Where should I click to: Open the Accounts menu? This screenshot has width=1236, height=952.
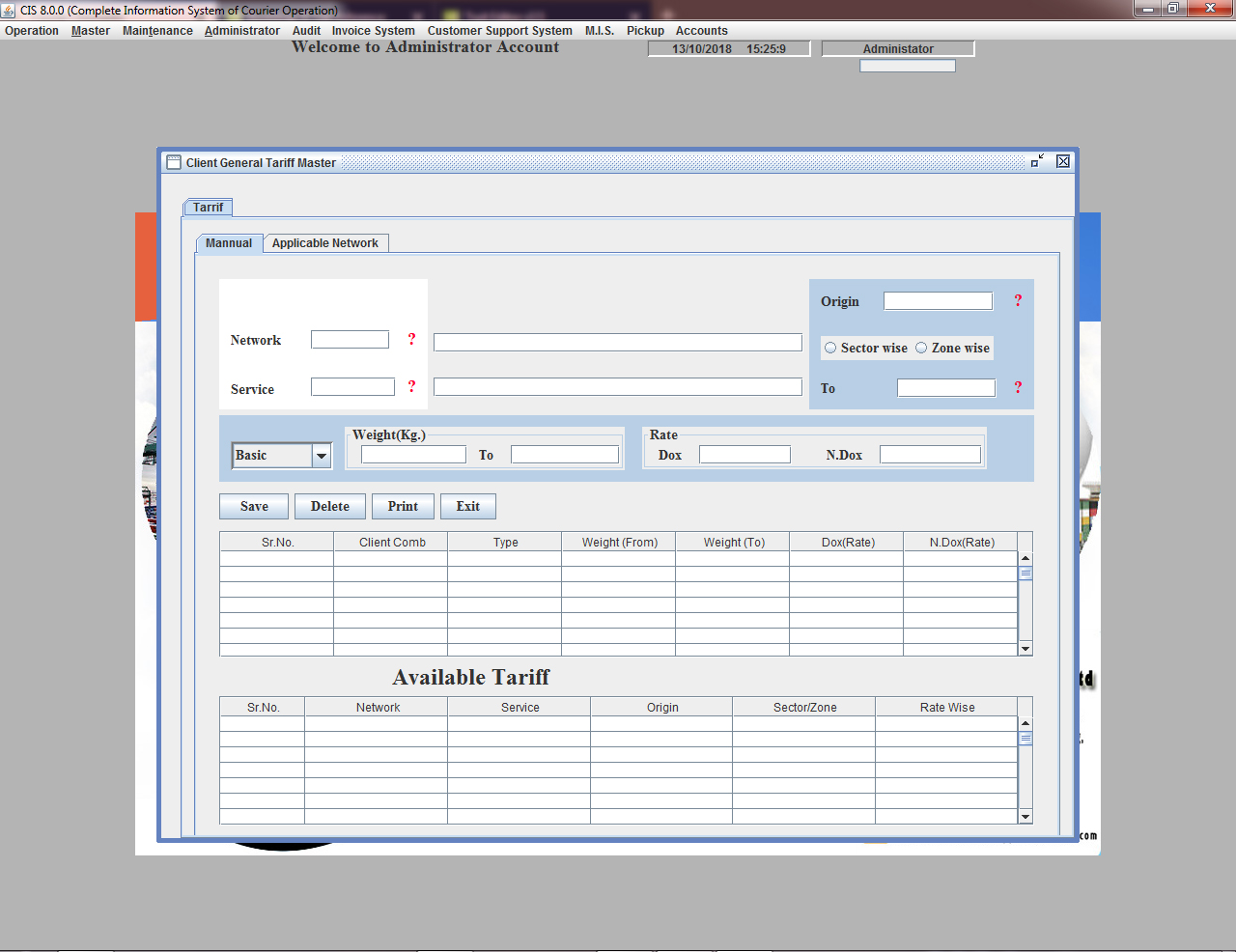click(702, 31)
